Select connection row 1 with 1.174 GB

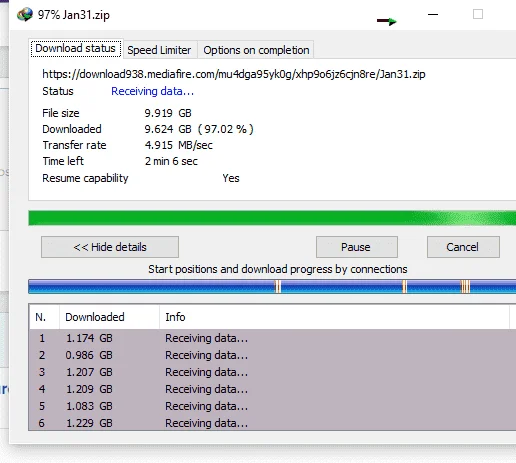click(x=273, y=338)
